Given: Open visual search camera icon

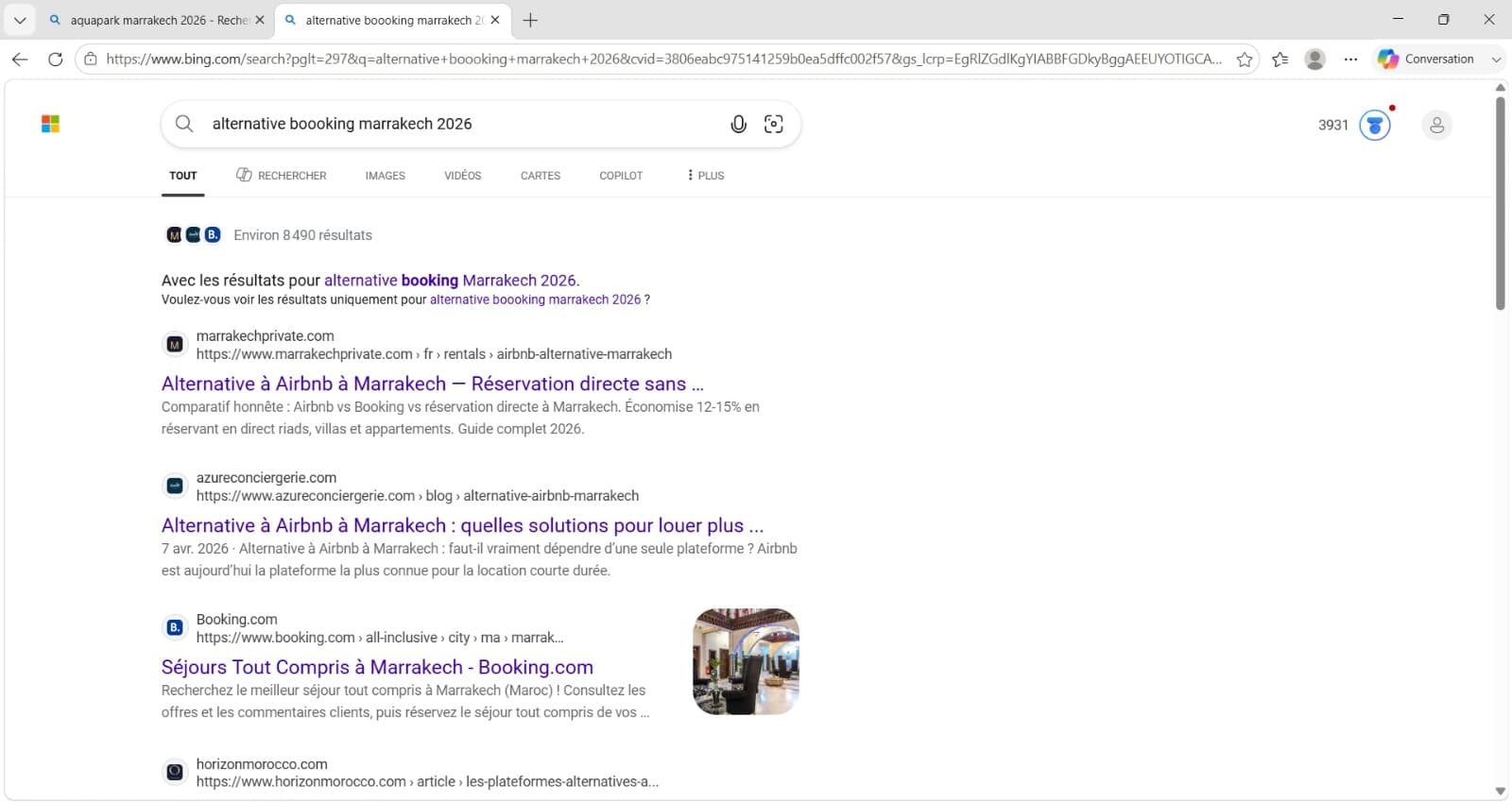Looking at the screenshot, I should 774,124.
